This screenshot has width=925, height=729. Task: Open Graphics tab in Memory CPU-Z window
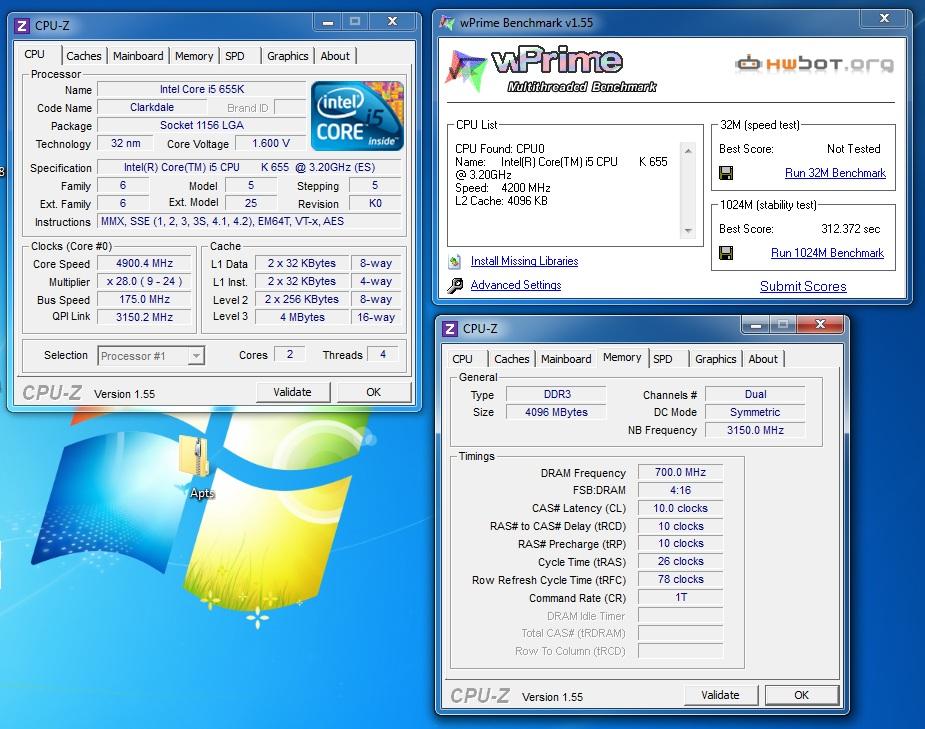pyautogui.click(x=716, y=359)
